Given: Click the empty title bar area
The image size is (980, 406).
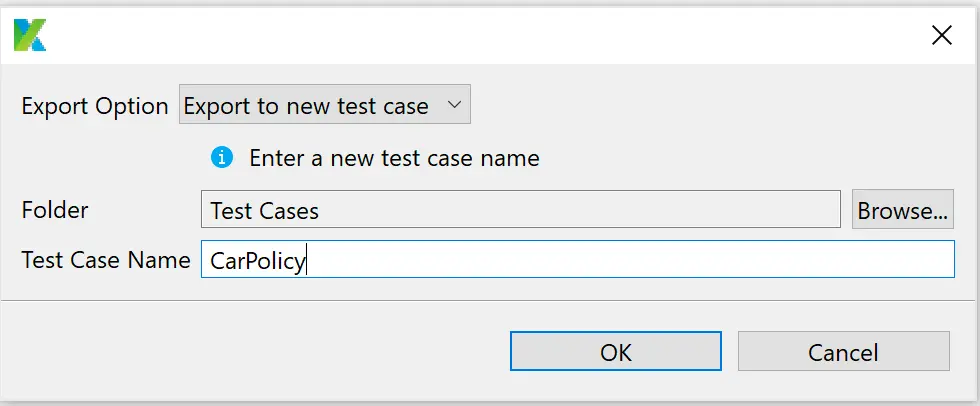Looking at the screenshot, I should click(480, 35).
